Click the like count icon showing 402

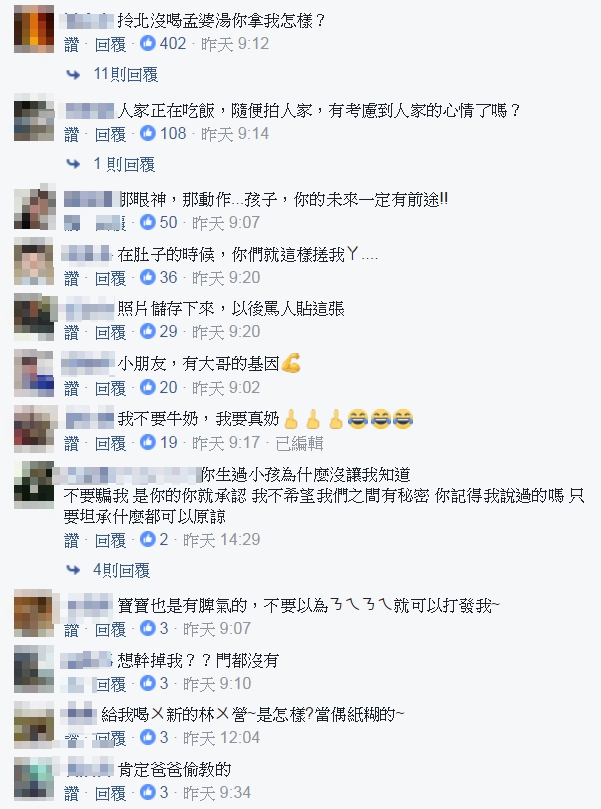click(x=148, y=43)
